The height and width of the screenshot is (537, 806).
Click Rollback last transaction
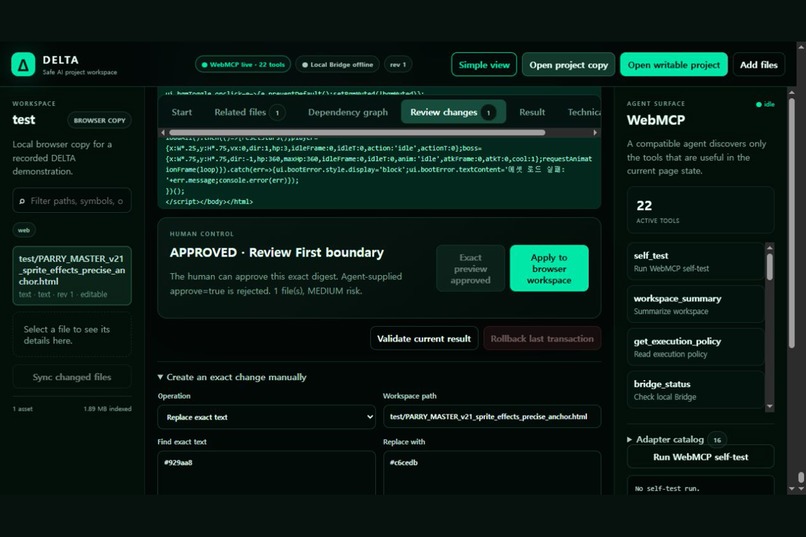(542, 339)
